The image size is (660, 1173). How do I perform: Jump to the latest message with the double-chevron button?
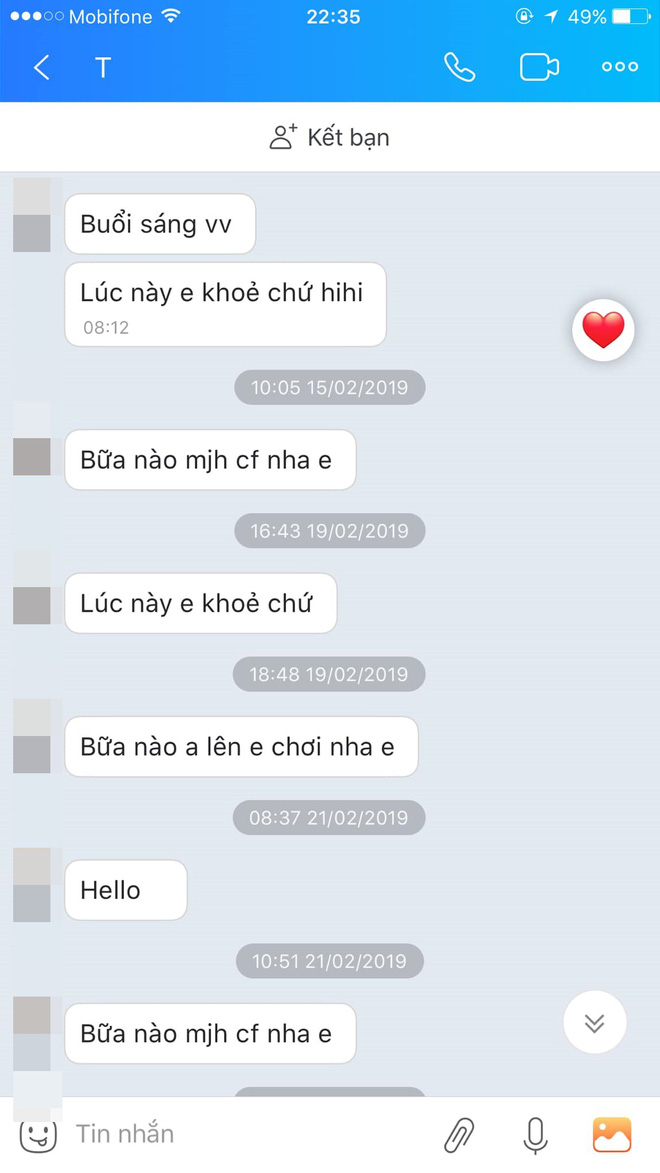(x=595, y=1023)
